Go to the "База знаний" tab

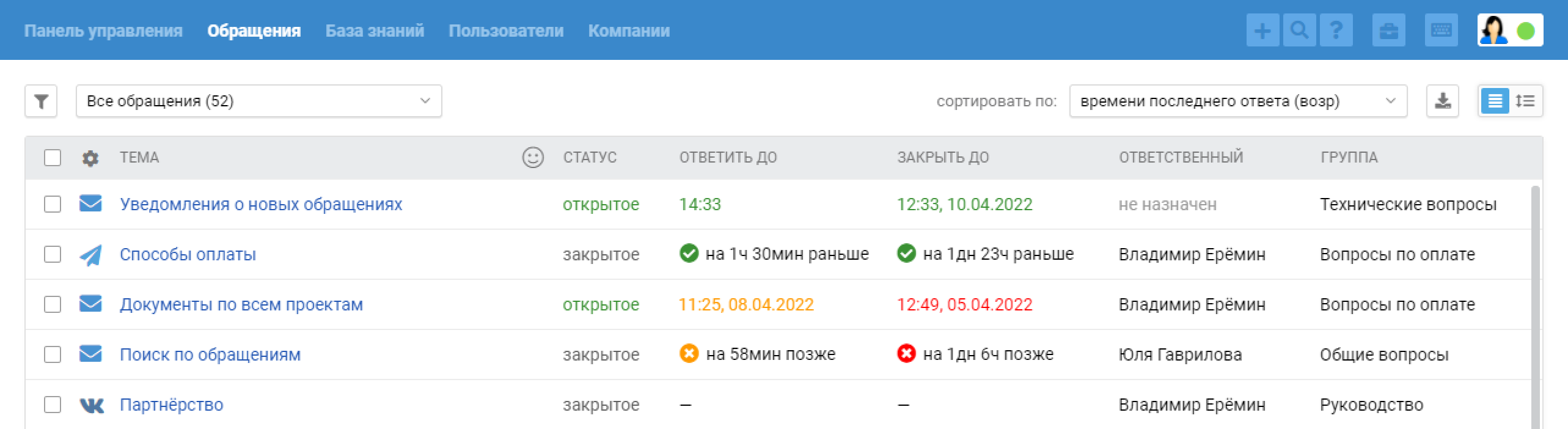pyautogui.click(x=375, y=31)
